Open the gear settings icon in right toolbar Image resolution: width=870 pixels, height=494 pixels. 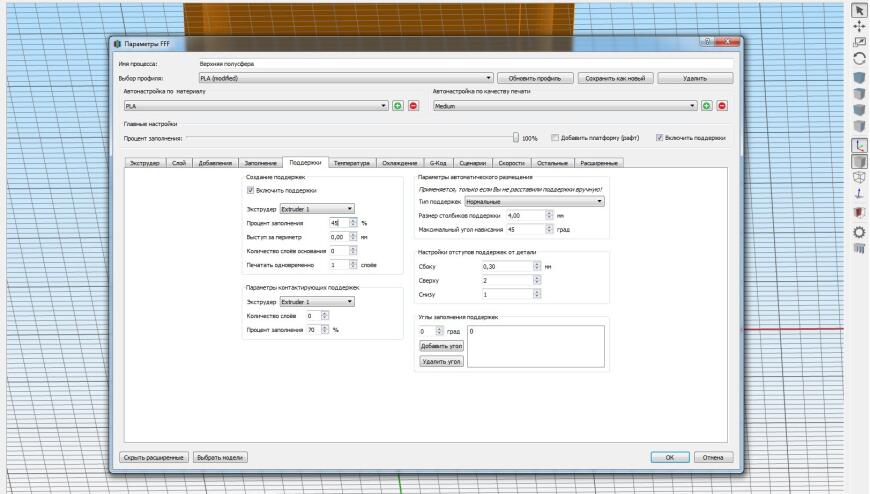coord(859,232)
